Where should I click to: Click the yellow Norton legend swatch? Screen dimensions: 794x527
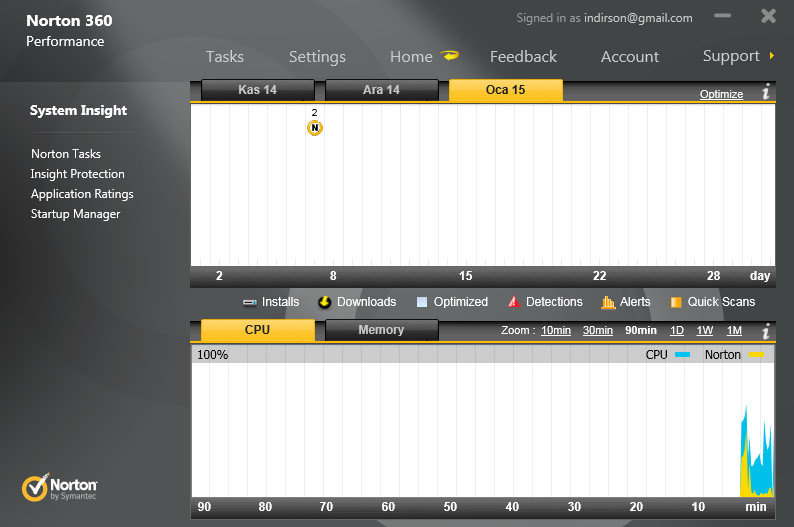(757, 355)
